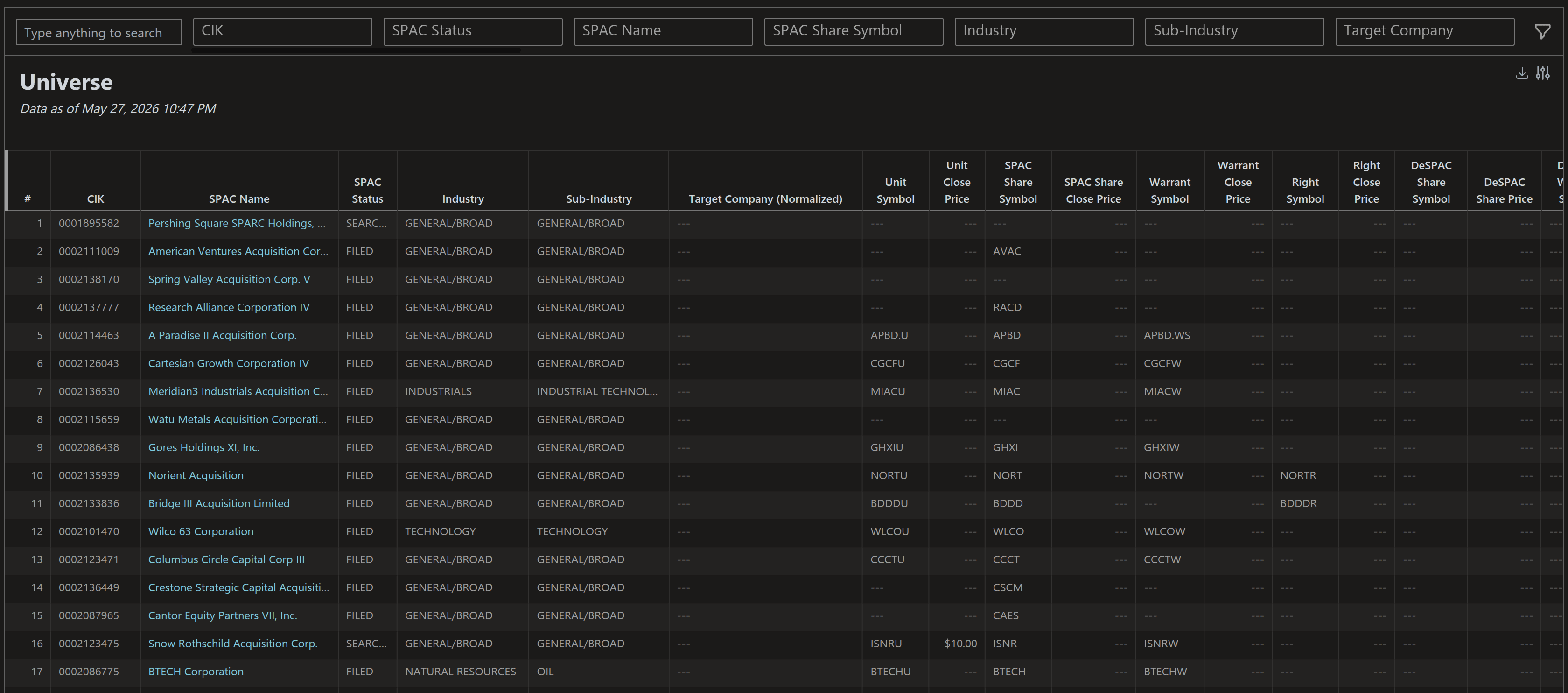Sort by Target Company (Normalized) header
1568x693 pixels.
click(x=765, y=198)
